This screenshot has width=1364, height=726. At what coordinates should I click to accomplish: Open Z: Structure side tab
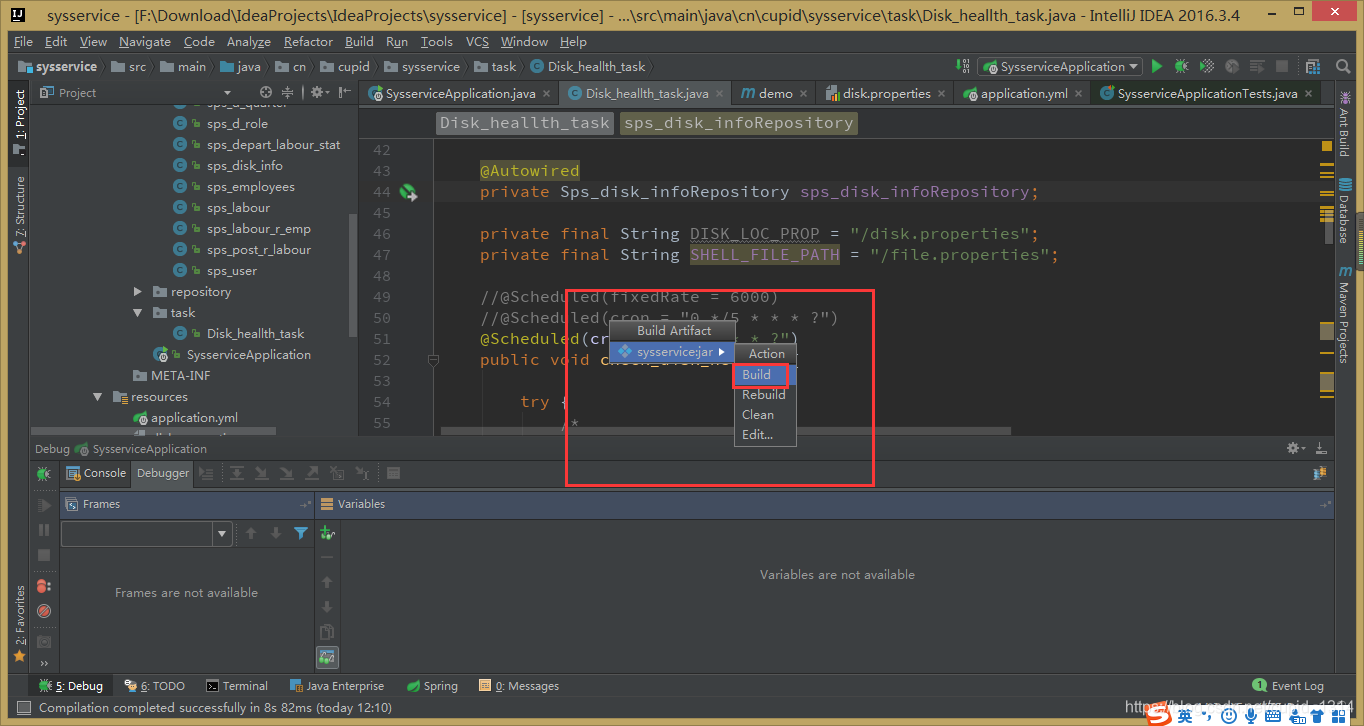point(19,216)
